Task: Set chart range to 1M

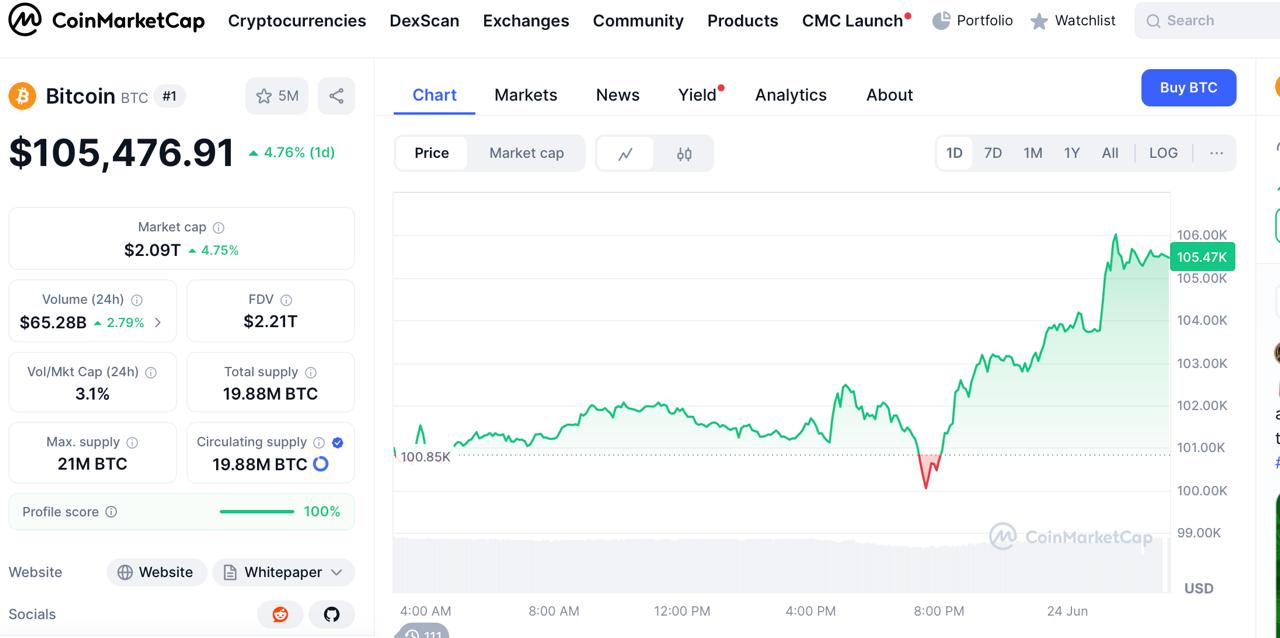Action: coord(1033,153)
